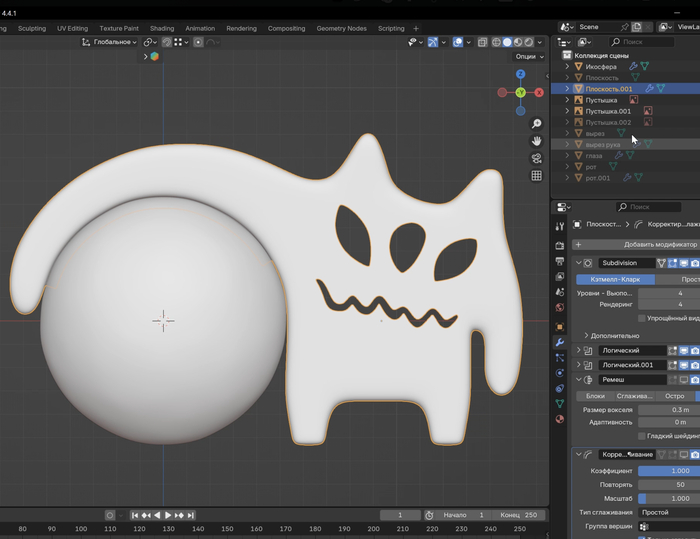The image size is (700, 539).
Task: Switch orthographic/perspective grid icon
Action: (537, 176)
